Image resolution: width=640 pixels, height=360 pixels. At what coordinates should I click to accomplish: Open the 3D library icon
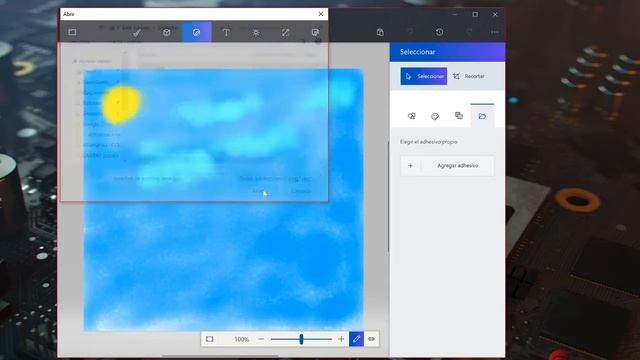click(315, 32)
